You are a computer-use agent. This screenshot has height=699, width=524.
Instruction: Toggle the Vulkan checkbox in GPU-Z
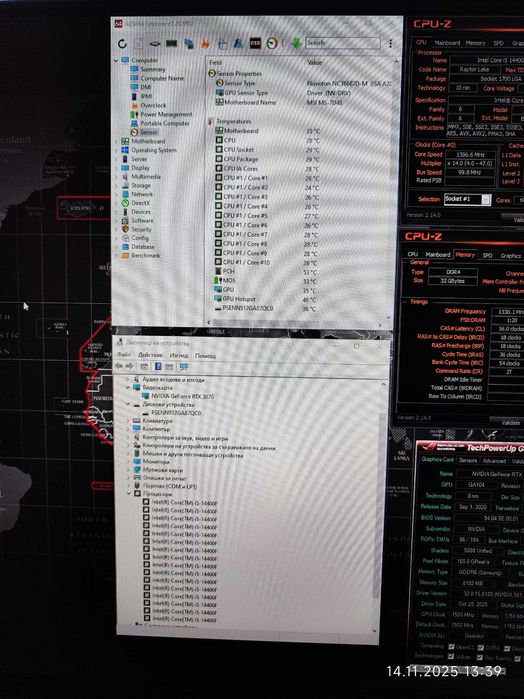(x=452, y=657)
